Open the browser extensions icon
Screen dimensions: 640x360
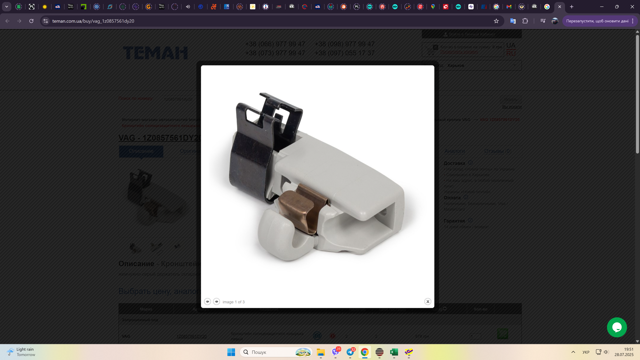click(525, 21)
